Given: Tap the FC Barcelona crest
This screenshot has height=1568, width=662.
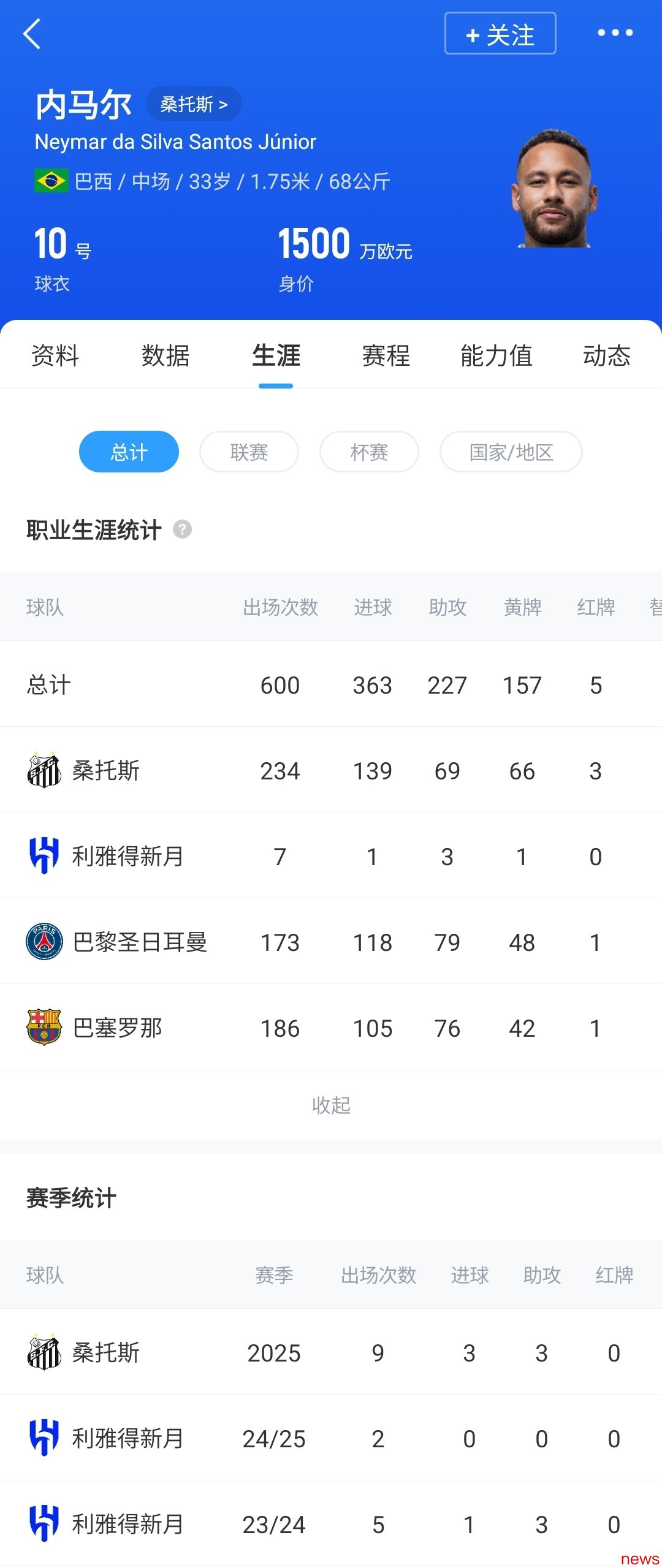Looking at the screenshot, I should (x=44, y=1027).
